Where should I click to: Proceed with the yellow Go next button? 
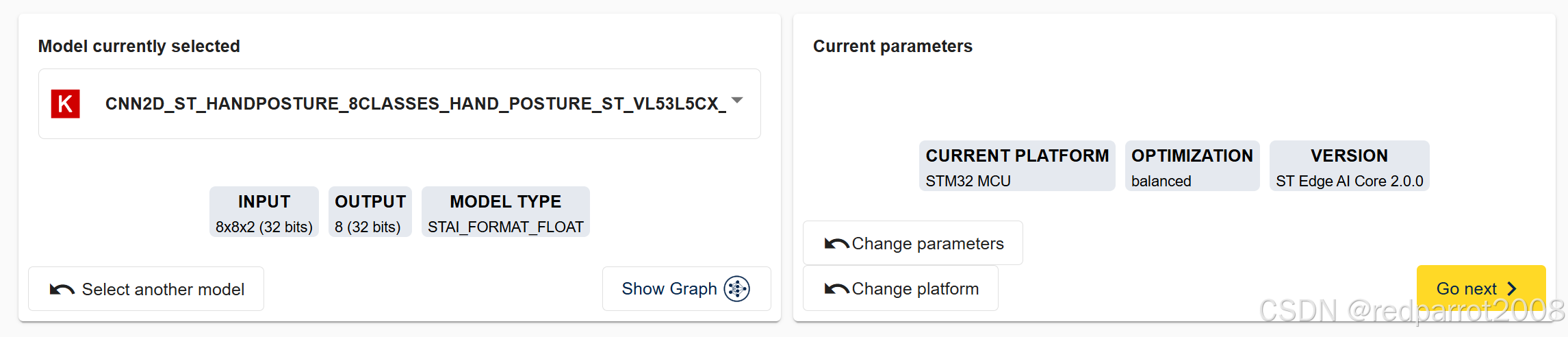pyautogui.click(x=1481, y=288)
